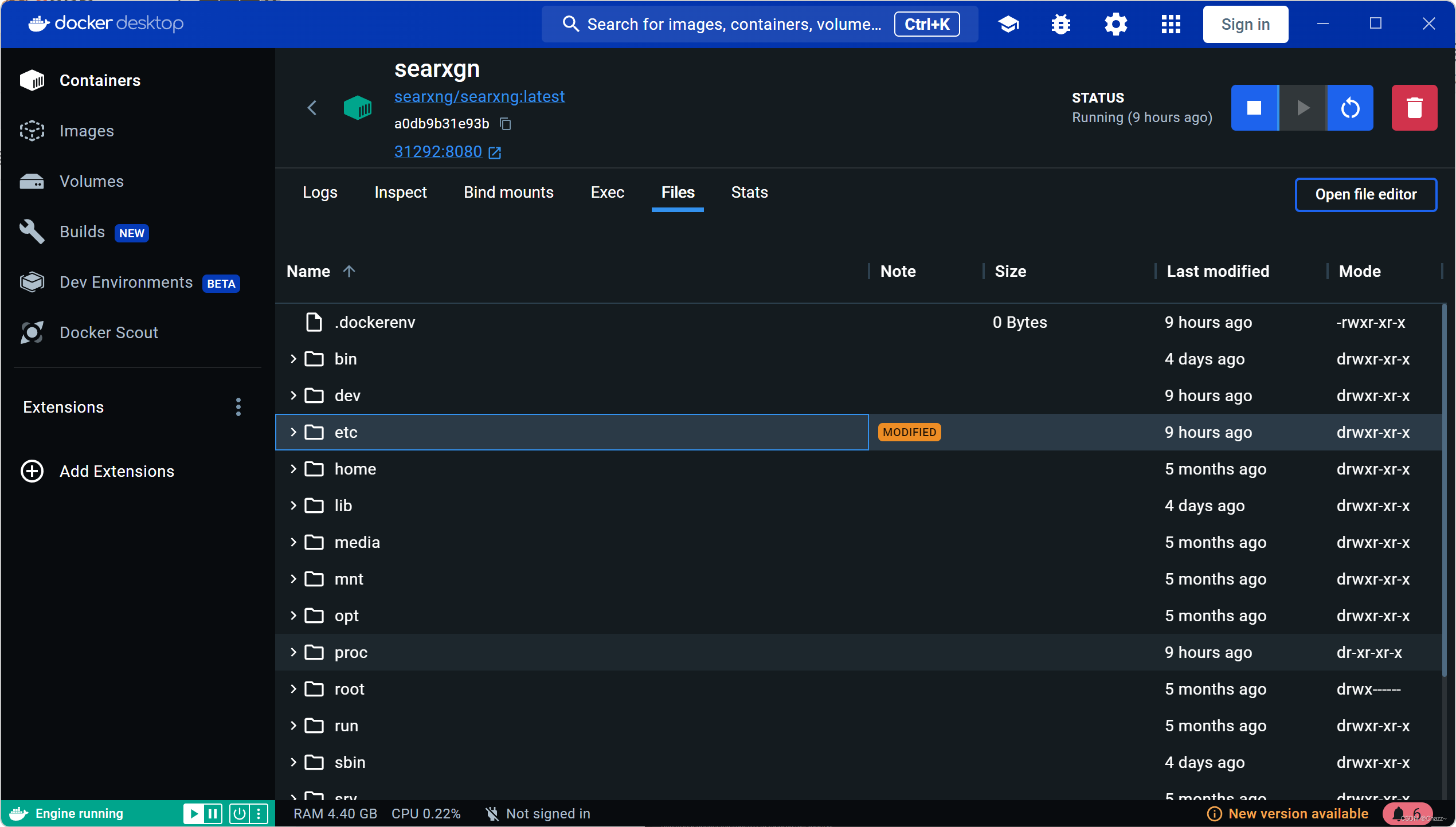Focus the search images, containers field

(x=760, y=24)
